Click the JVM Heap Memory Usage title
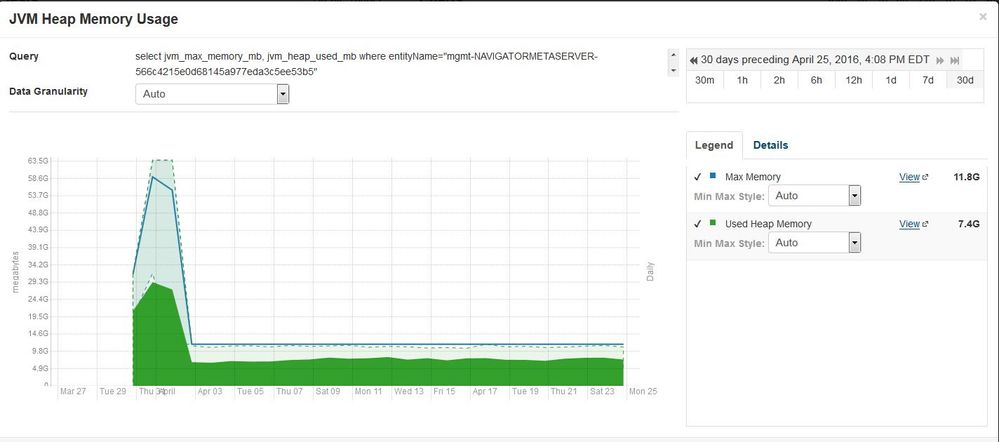 coord(93,19)
